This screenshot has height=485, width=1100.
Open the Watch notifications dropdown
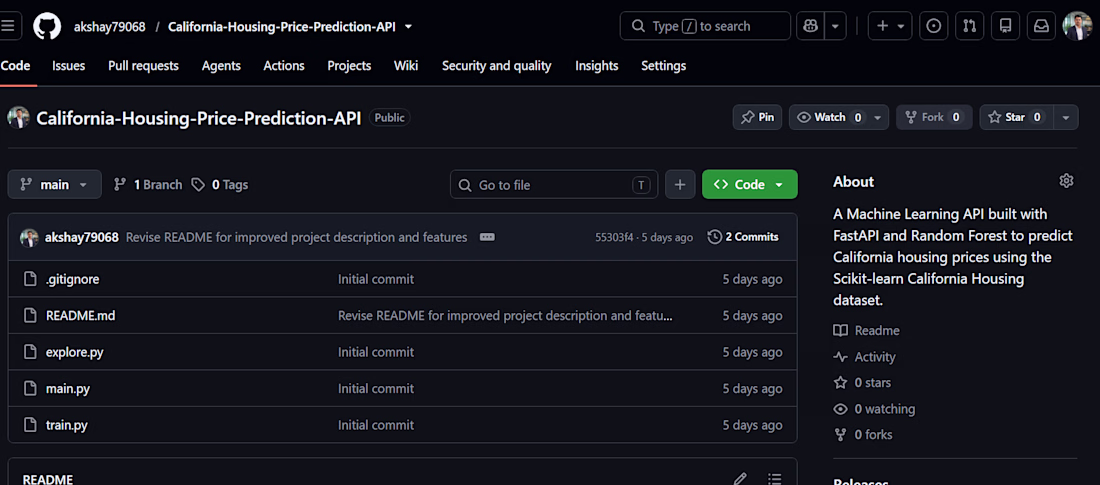[838, 117]
